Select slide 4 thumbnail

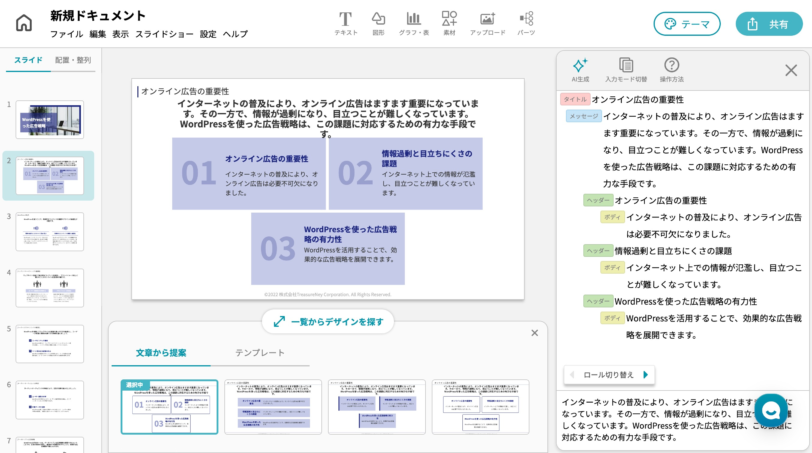pos(50,287)
